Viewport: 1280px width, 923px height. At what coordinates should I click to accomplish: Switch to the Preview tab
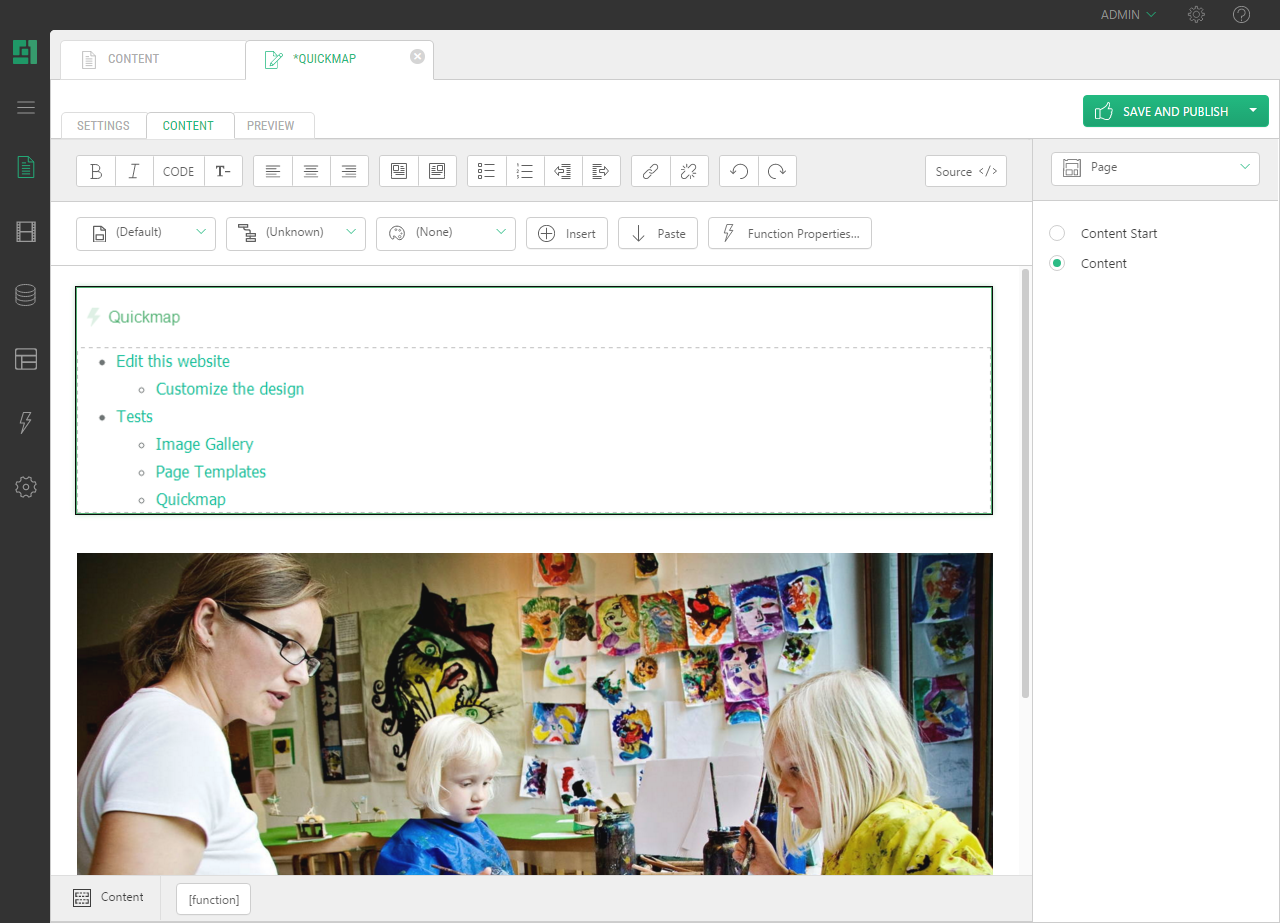(271, 126)
